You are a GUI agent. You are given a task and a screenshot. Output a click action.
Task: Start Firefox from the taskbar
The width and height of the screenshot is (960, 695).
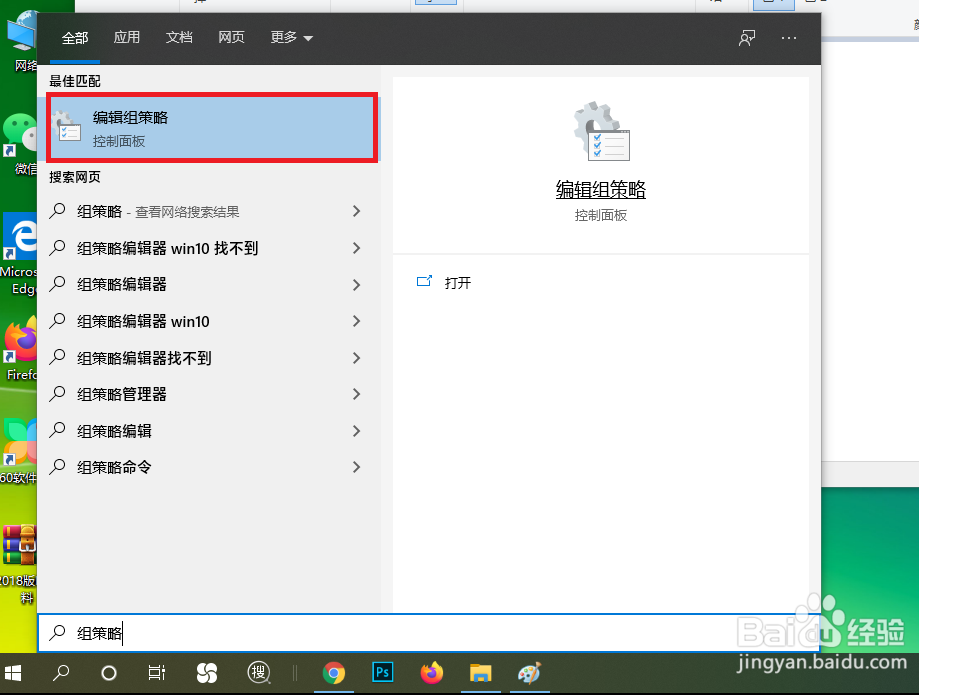point(431,673)
